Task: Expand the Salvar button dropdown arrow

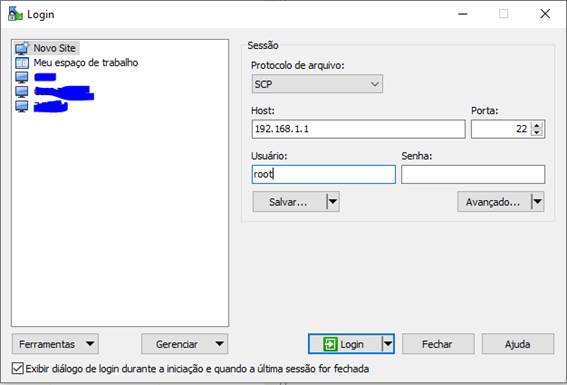Action: click(x=333, y=202)
